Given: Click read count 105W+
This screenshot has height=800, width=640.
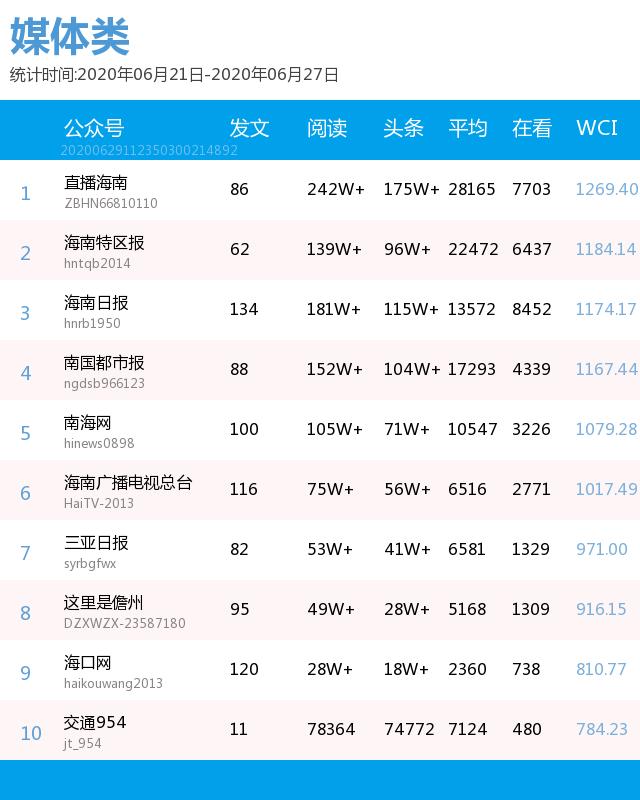Looking at the screenshot, I should point(334,429).
